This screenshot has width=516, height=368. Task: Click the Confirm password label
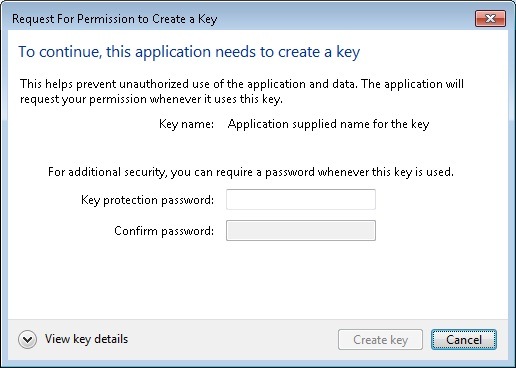point(164,231)
